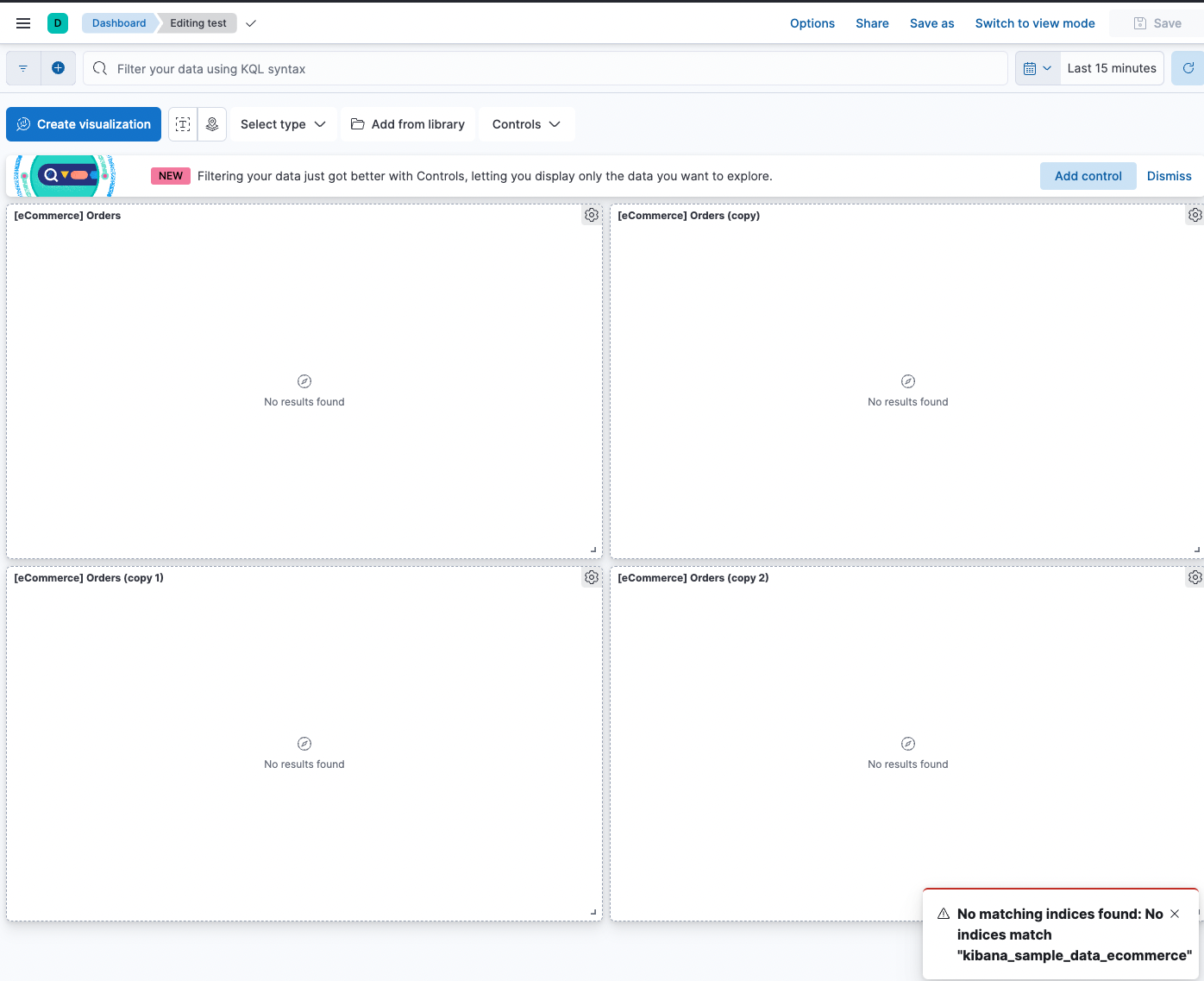
Task: Add a new filter with the plus icon
Action: point(58,67)
